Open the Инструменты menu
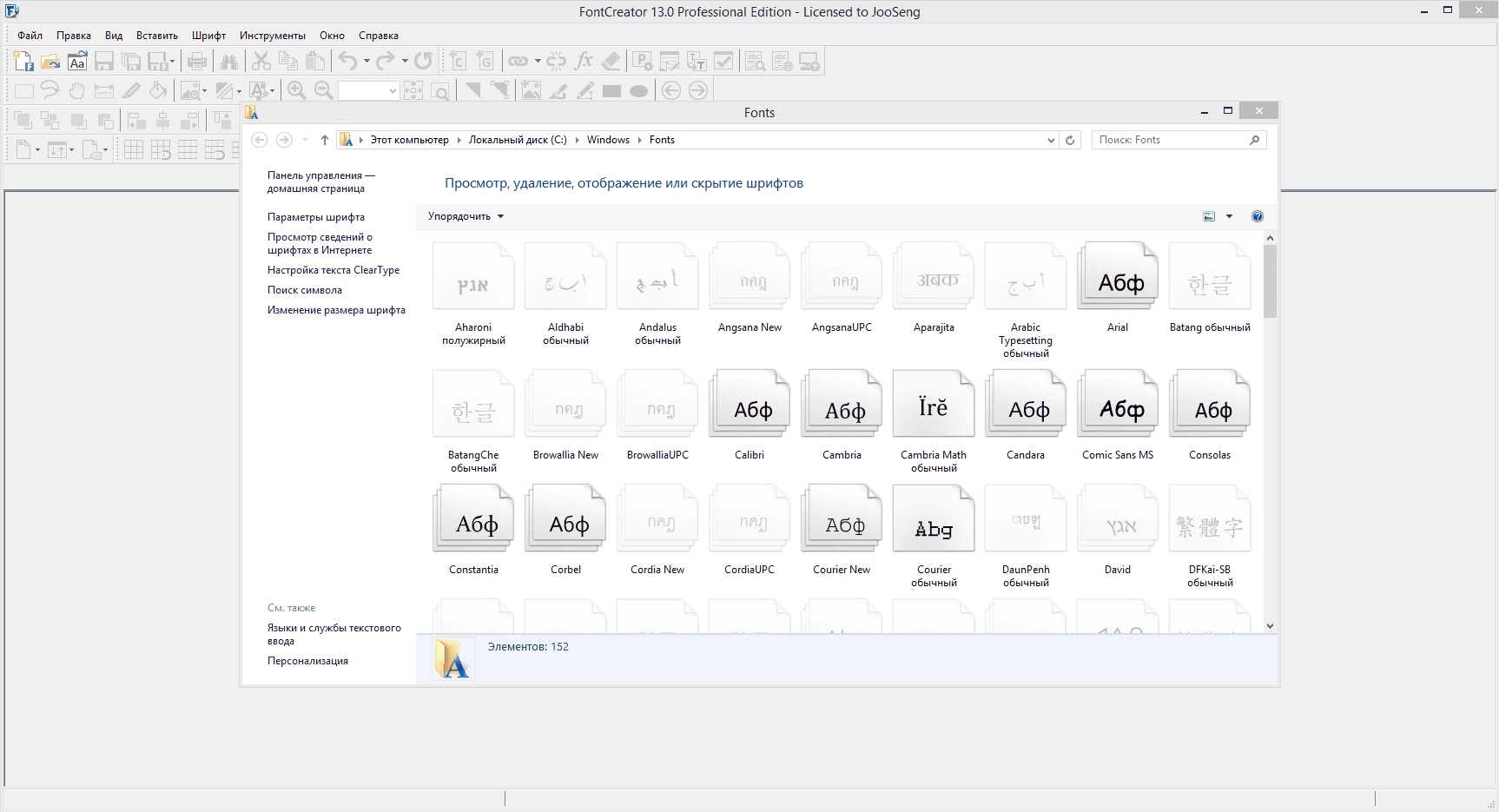 273,36
